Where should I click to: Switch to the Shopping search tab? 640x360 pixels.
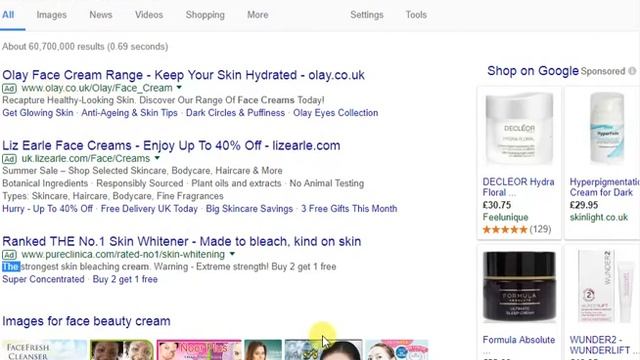point(205,15)
